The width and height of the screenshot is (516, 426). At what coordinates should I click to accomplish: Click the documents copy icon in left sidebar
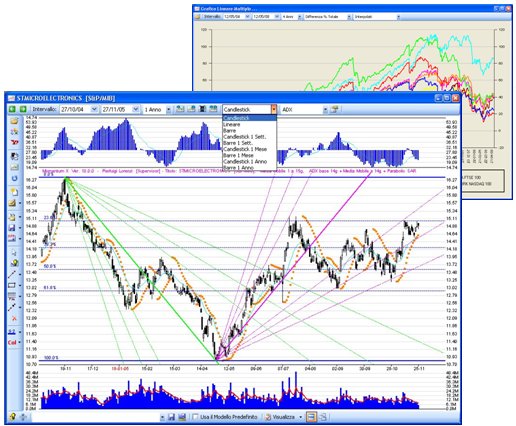pos(14,156)
